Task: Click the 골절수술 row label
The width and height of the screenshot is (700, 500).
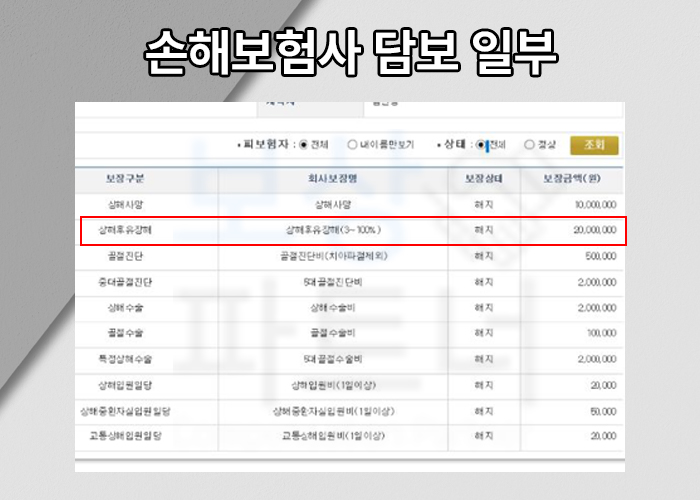Action: click(125, 333)
